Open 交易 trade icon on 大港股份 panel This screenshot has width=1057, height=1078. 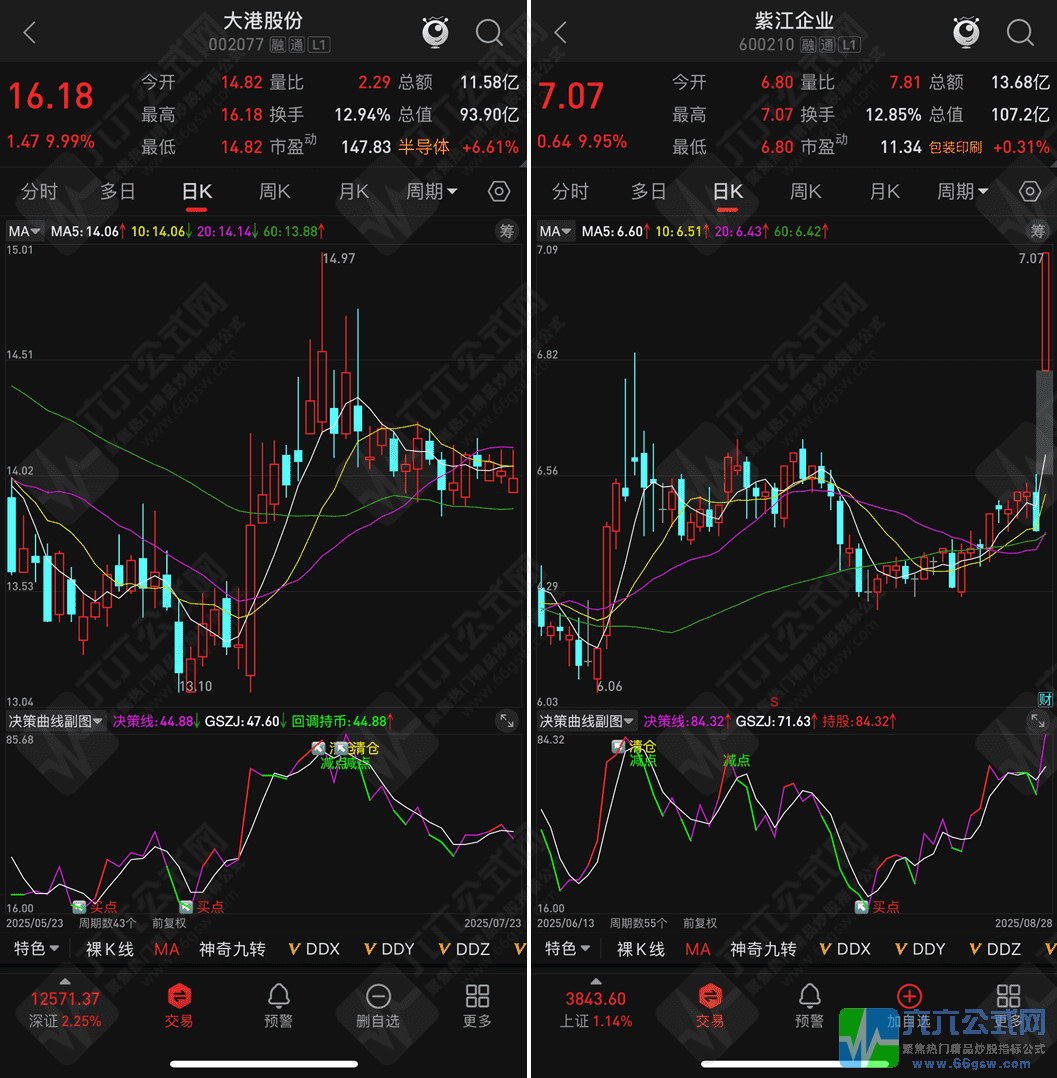179,1005
